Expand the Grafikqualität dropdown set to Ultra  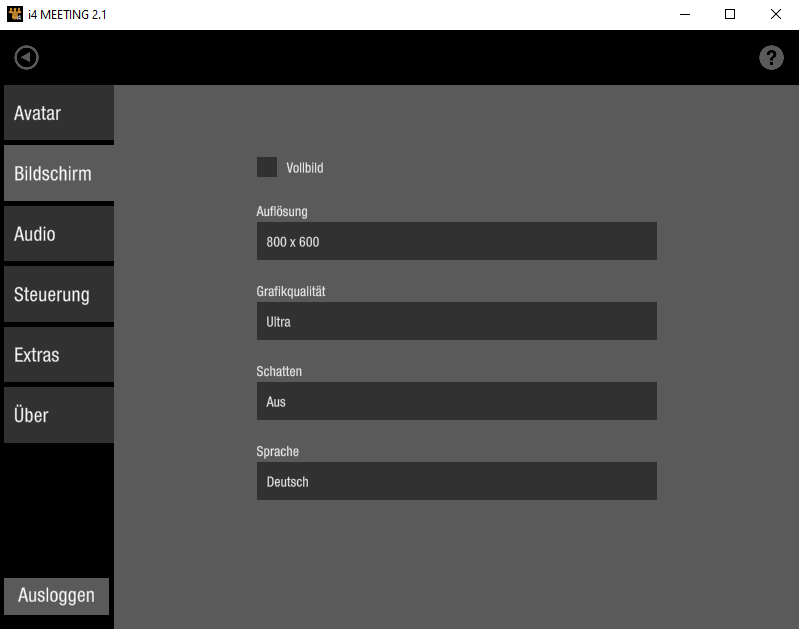coord(456,321)
